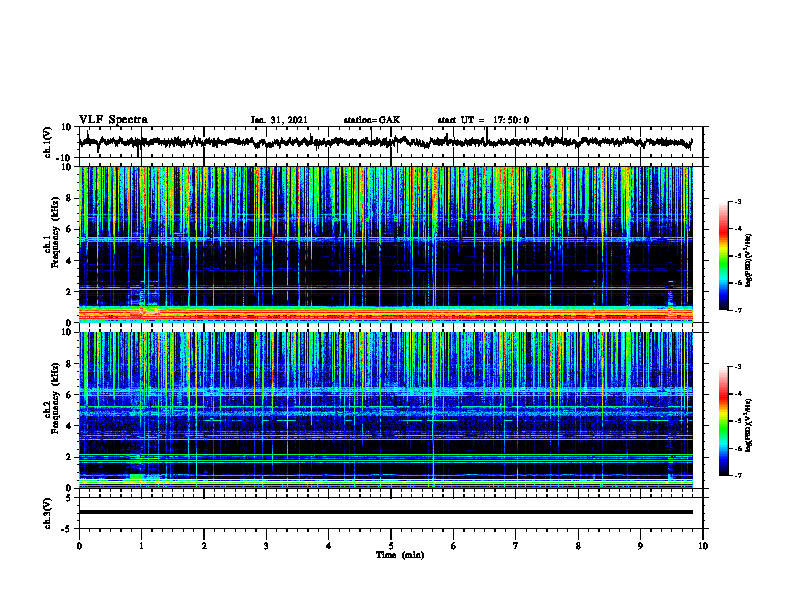Click time axis tick label '8'
This screenshot has width=792, height=612.
[578, 546]
